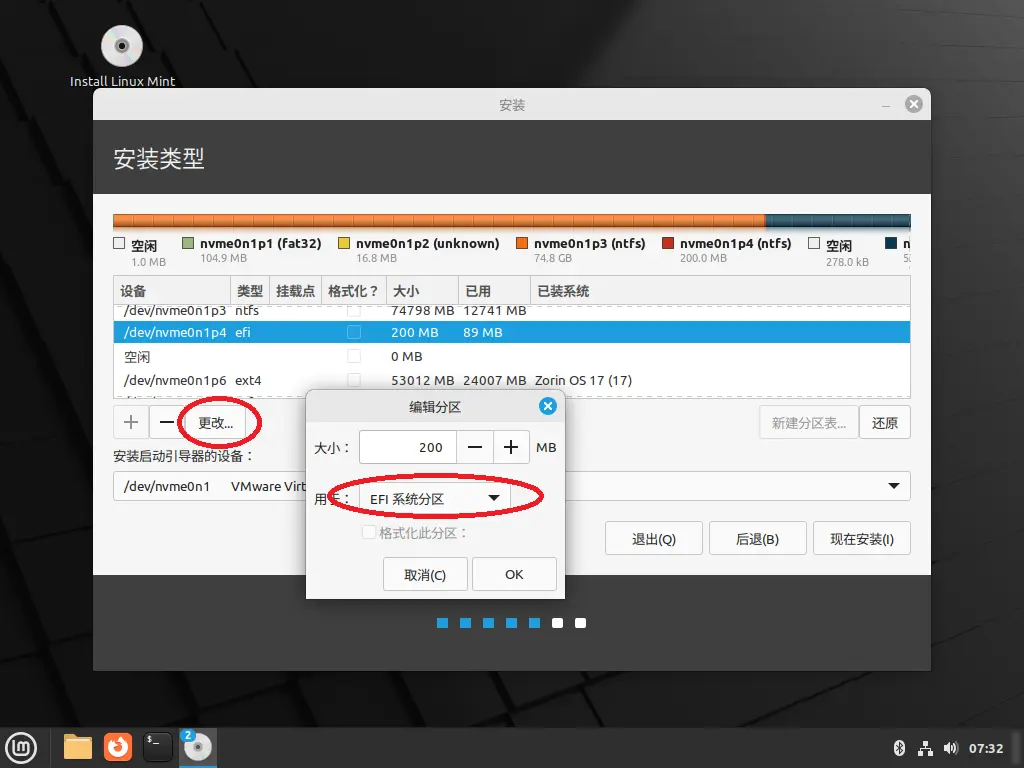Image resolution: width=1024 pixels, height=768 pixels.
Task: Click the Bluetooth tray icon
Action: (x=898, y=748)
